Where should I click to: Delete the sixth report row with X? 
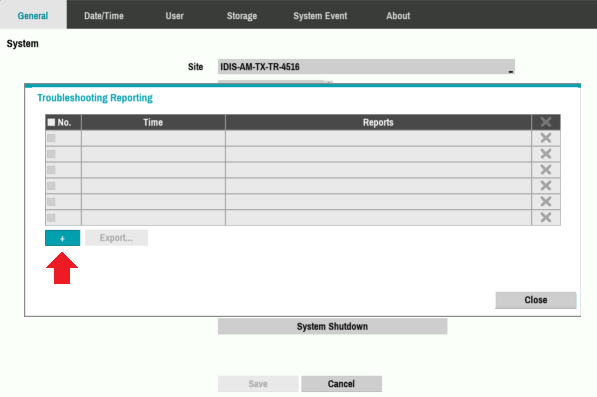tap(546, 217)
